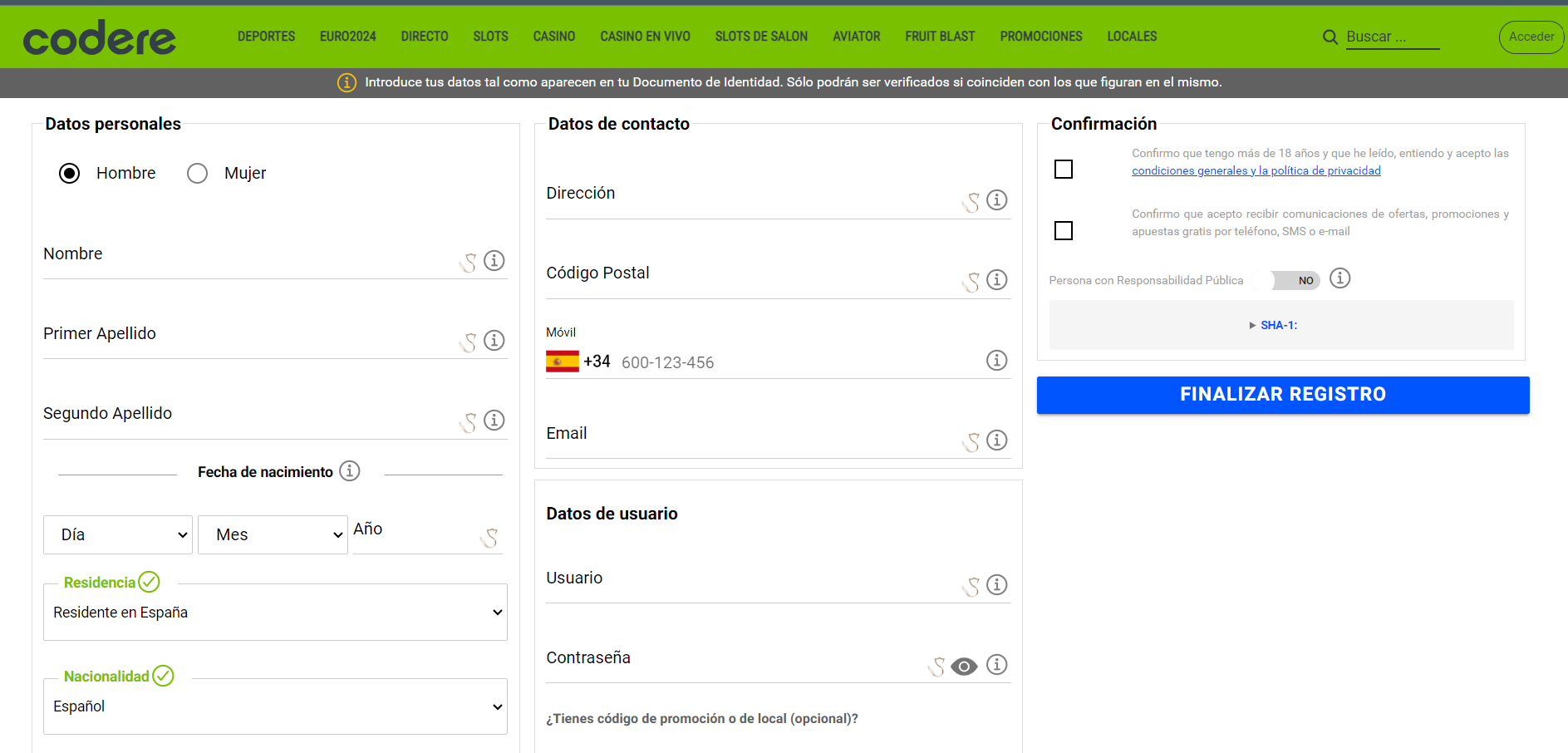Check the over-18 and conditions checkbox
1568x753 pixels.
tap(1064, 170)
